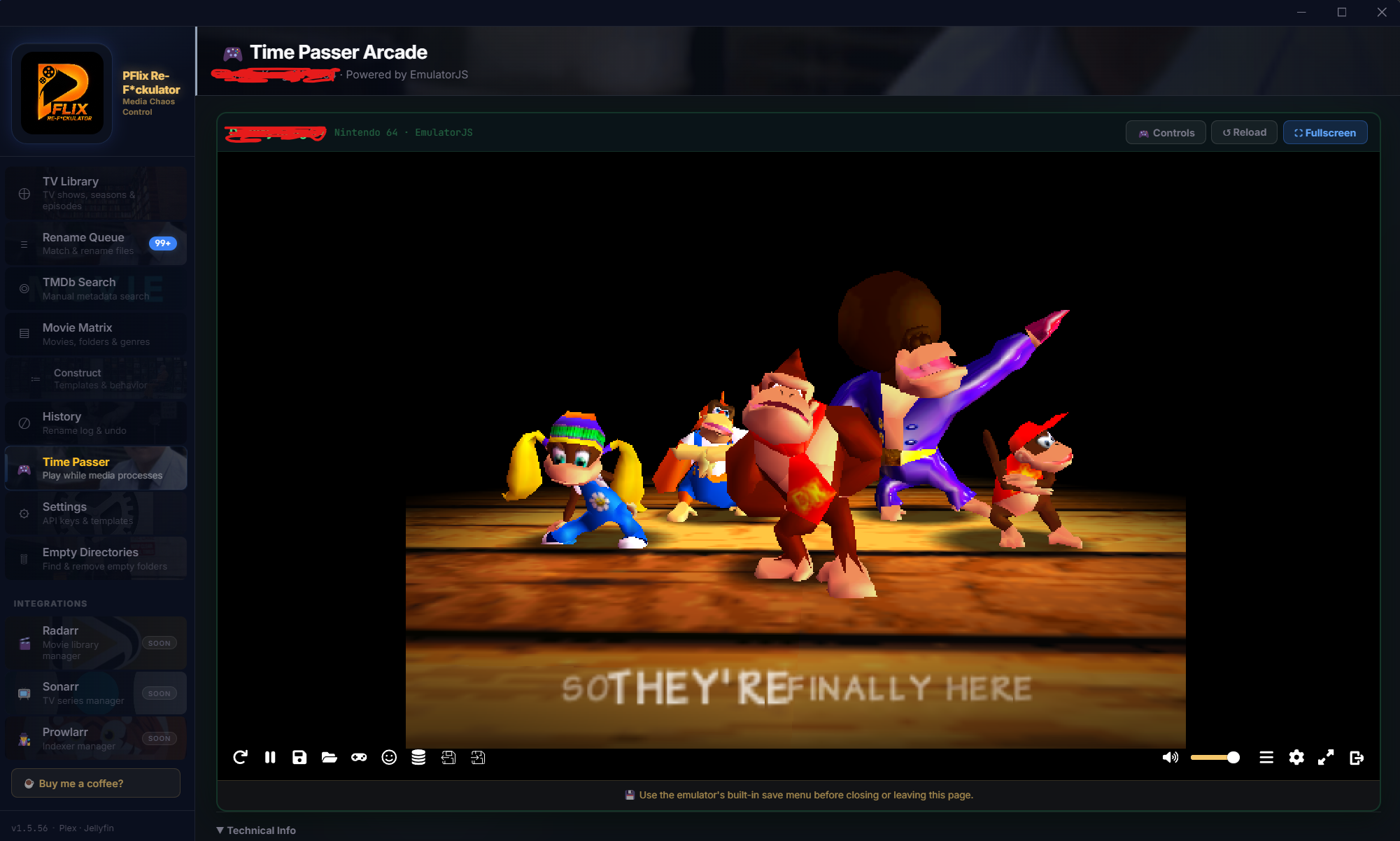This screenshot has height=841, width=1400.
Task: Adjust the emulator volume slider
Action: pos(1215,757)
